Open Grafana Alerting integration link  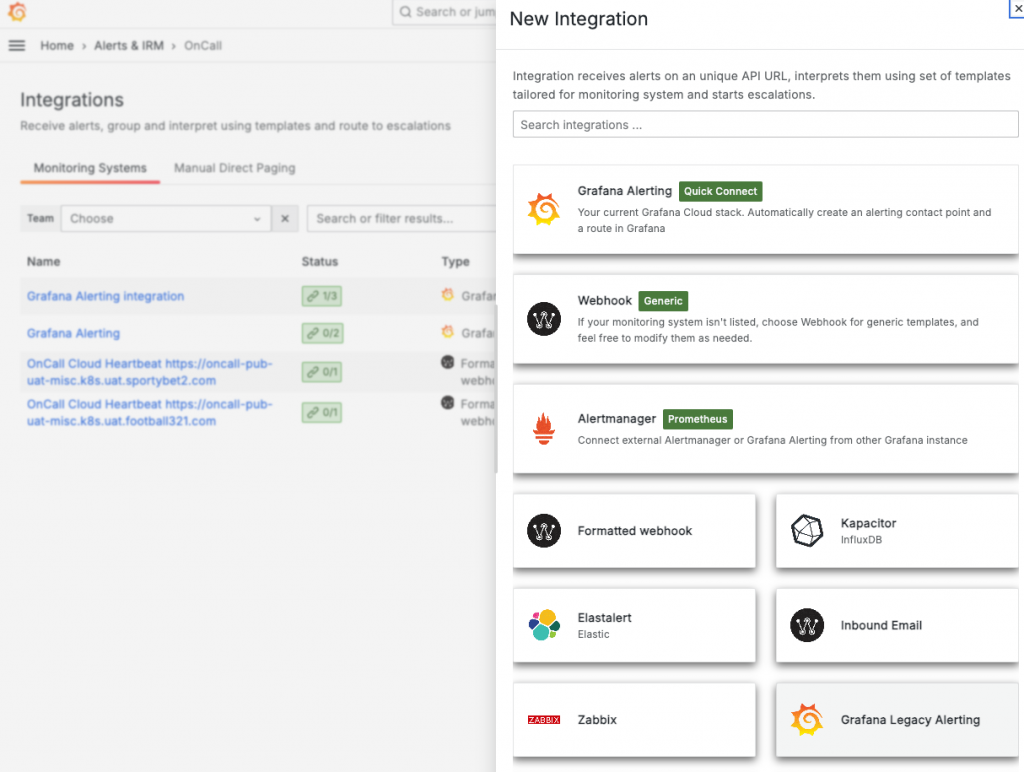pos(105,296)
